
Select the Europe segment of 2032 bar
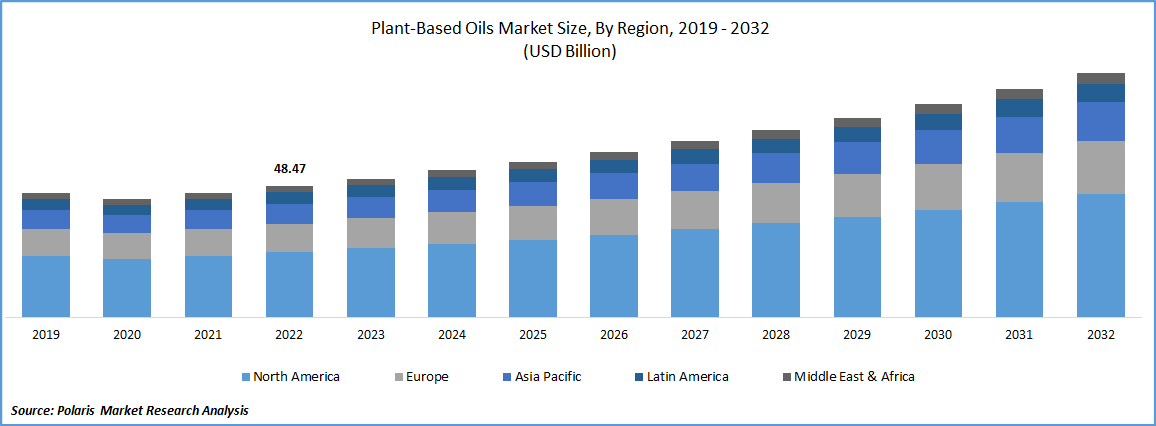(1101, 168)
